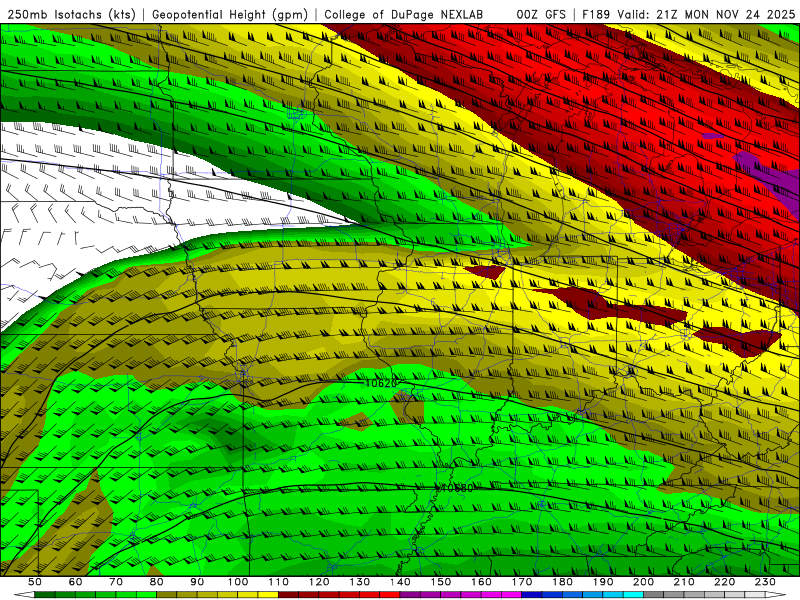Click the 60 knot legend tick label
This screenshot has width=800, height=600.
pyautogui.click(x=75, y=582)
